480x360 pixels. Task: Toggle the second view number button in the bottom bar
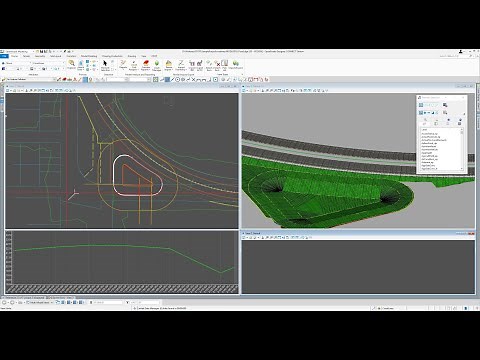point(68,302)
